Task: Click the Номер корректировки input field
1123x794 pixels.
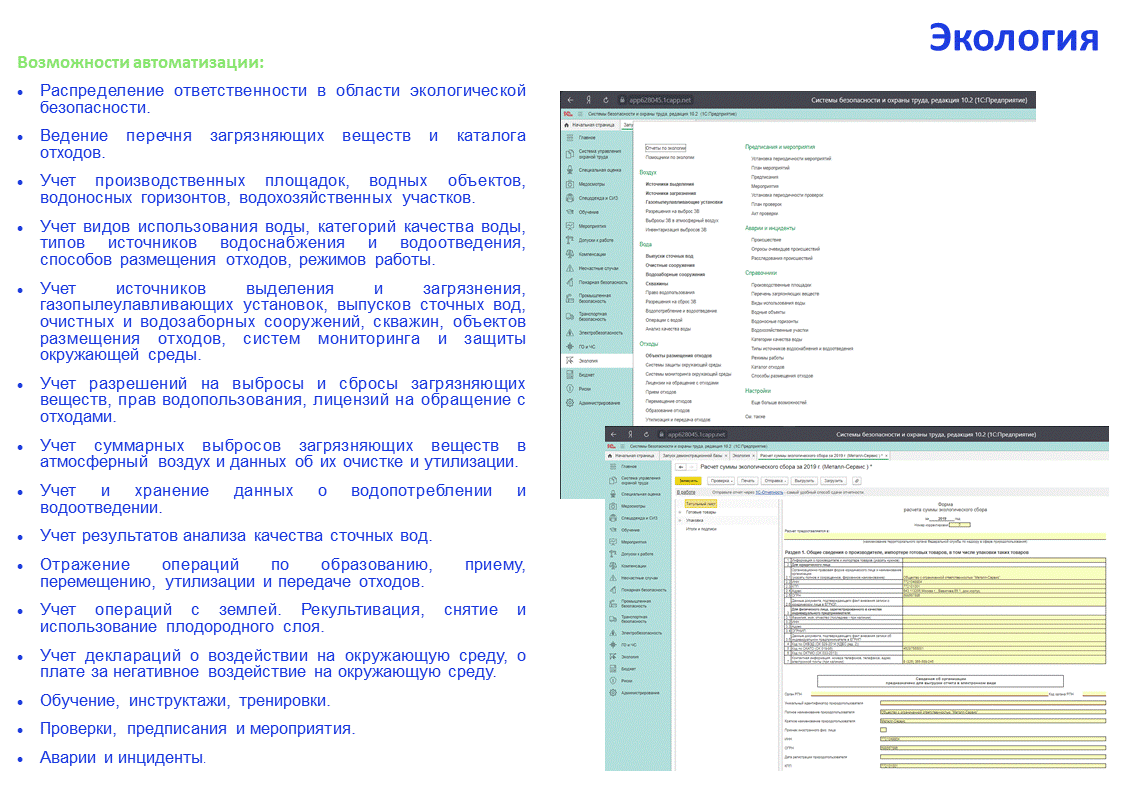Action: (x=959, y=525)
